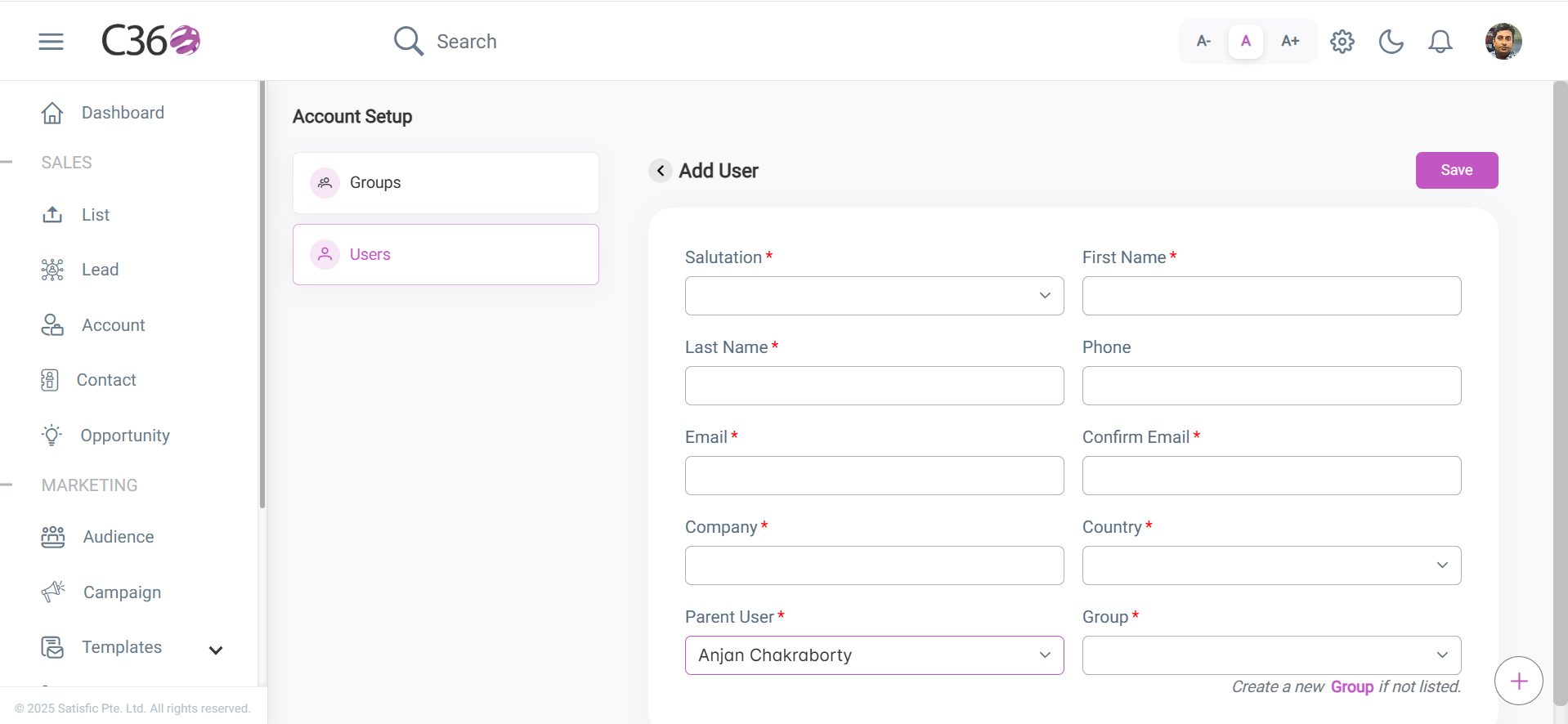Follow the Group link to create one
The height and width of the screenshot is (724, 1568).
pos(1352,687)
